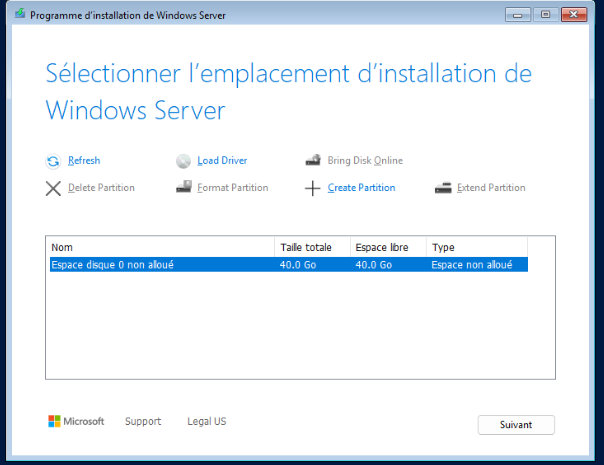Viewport: 604px width, 465px height.
Task: Open the Legal US footer link
Action: (206, 422)
